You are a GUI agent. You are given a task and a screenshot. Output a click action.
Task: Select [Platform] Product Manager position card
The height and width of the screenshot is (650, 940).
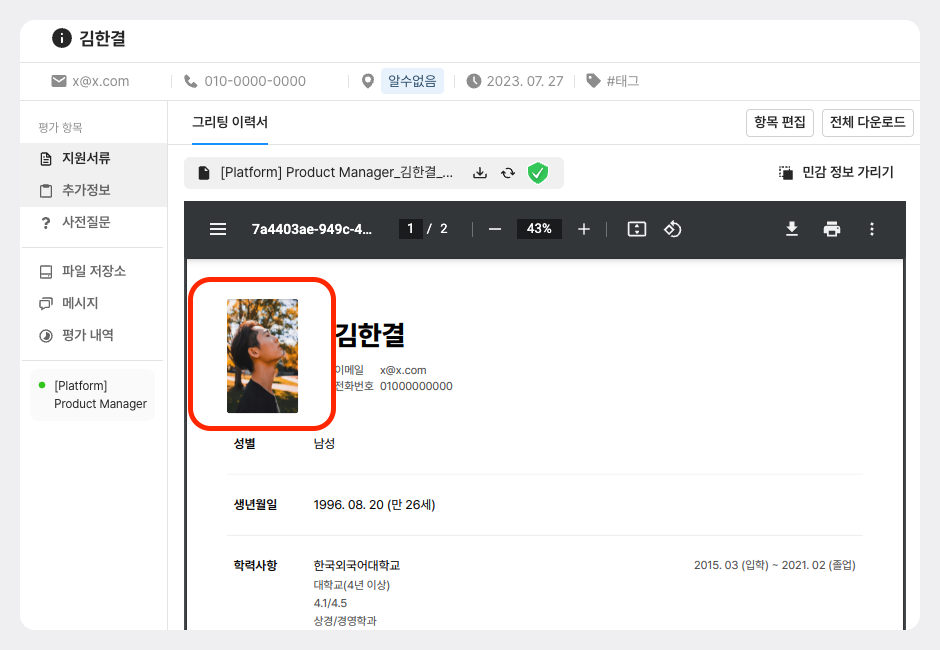[92, 395]
